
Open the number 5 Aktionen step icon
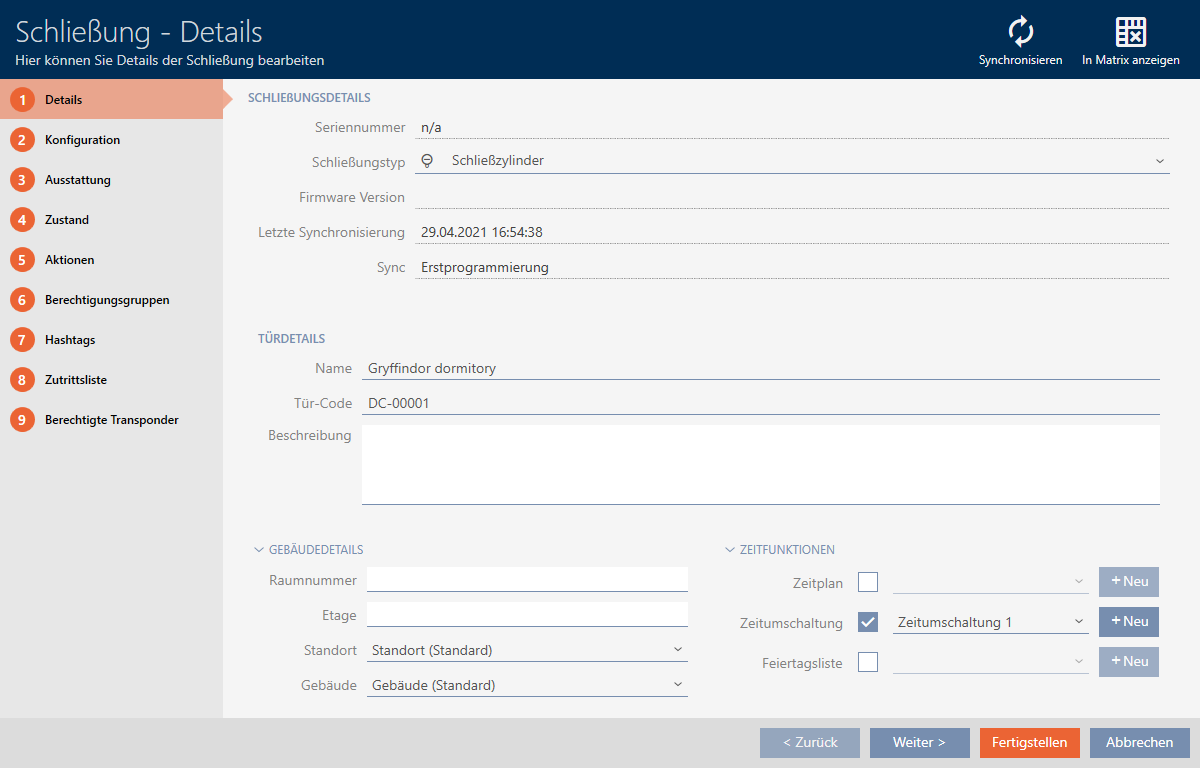(x=22, y=260)
